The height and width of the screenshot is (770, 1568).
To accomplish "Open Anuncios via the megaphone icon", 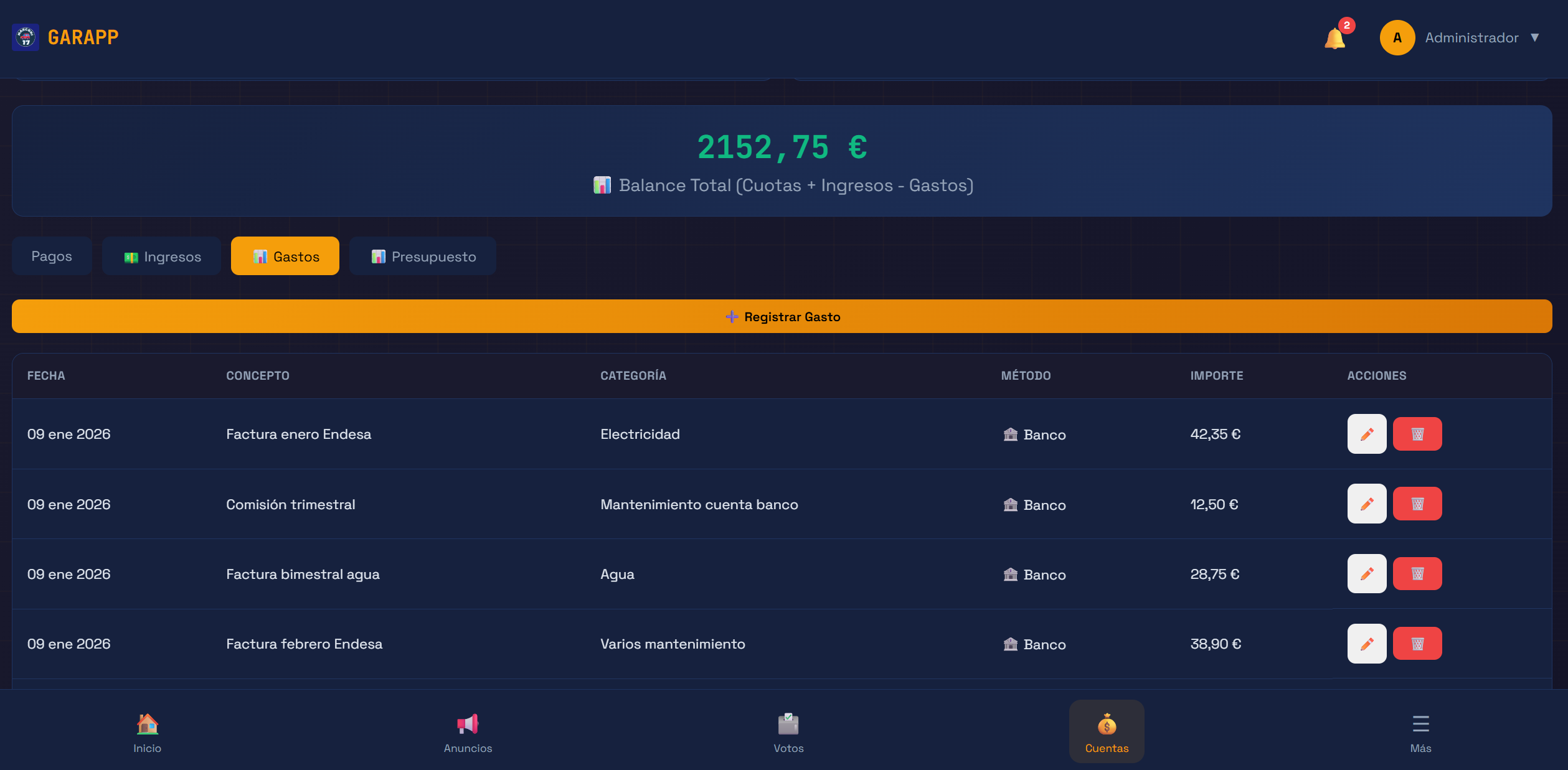I will (468, 722).
